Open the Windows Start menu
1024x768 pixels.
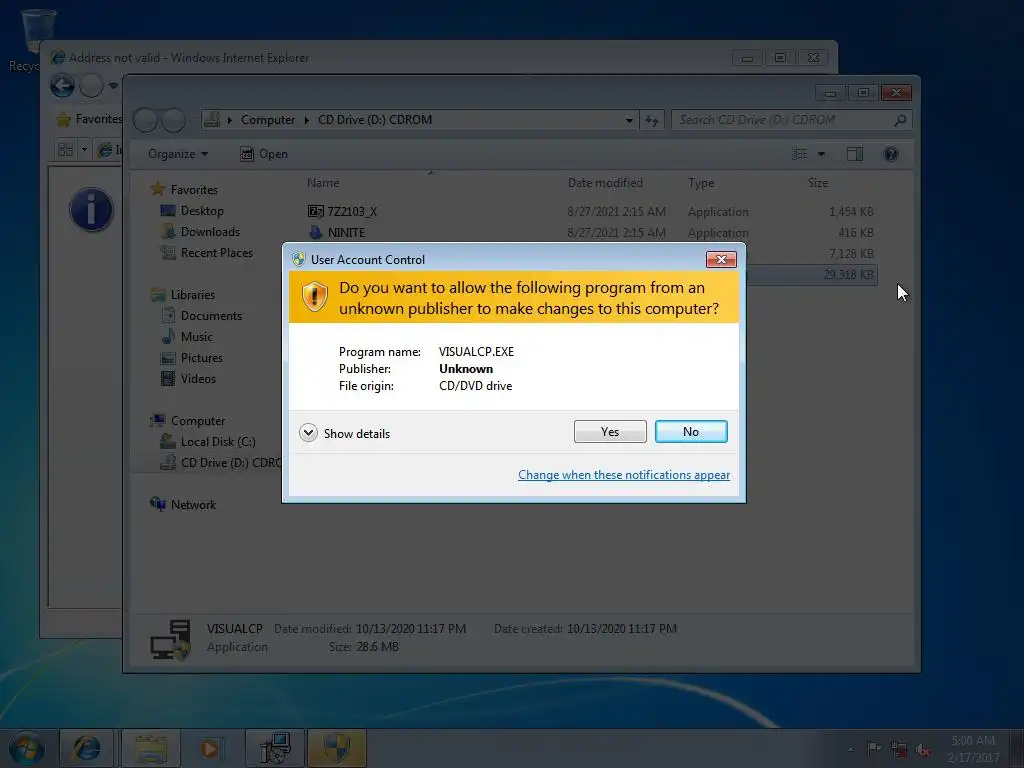[x=27, y=748]
